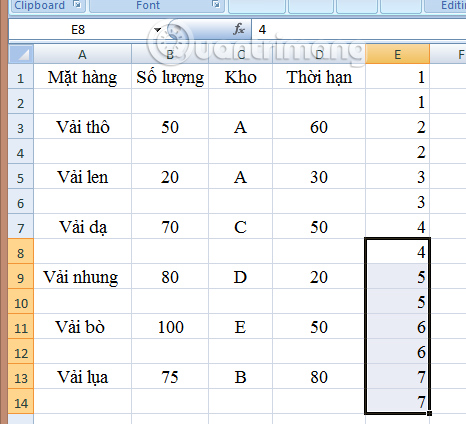Select the 'Vải dạ' cell
Image resolution: width=466 pixels, height=424 pixels.
(x=82, y=226)
